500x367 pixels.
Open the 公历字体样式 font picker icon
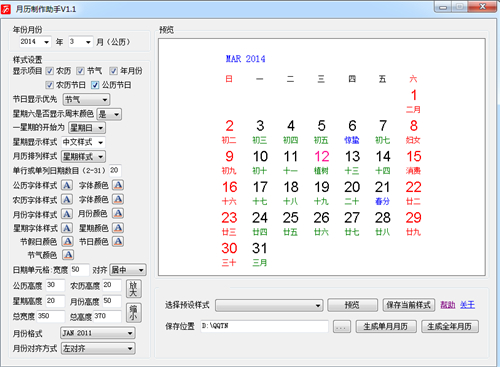(67, 185)
